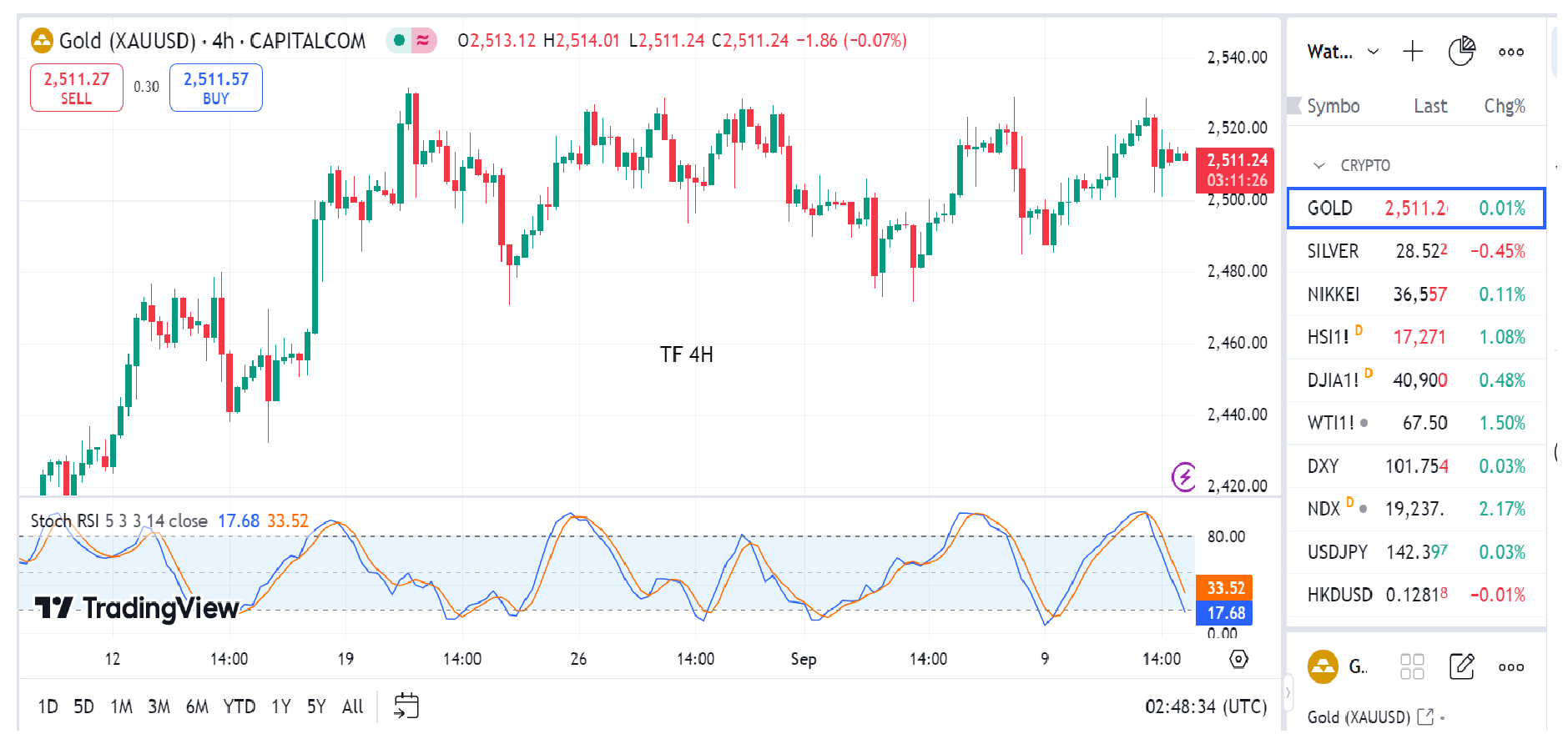Collapse the CRYPTO section
Screen dimensions: 1568x734
click(x=1319, y=165)
